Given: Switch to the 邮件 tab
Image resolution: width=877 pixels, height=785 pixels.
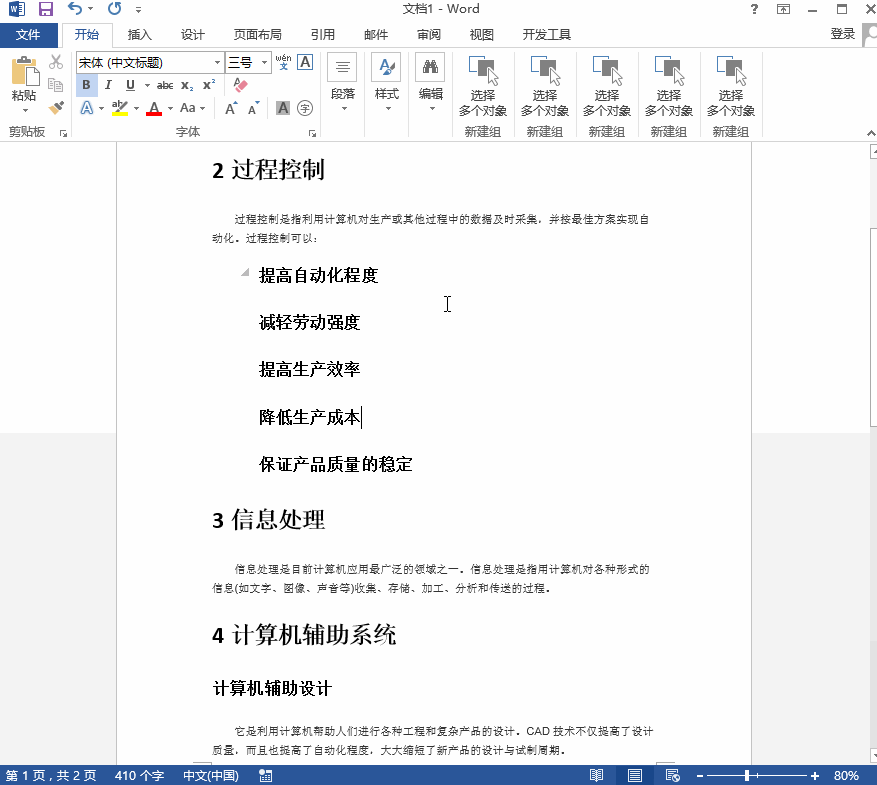Looking at the screenshot, I should point(376,35).
